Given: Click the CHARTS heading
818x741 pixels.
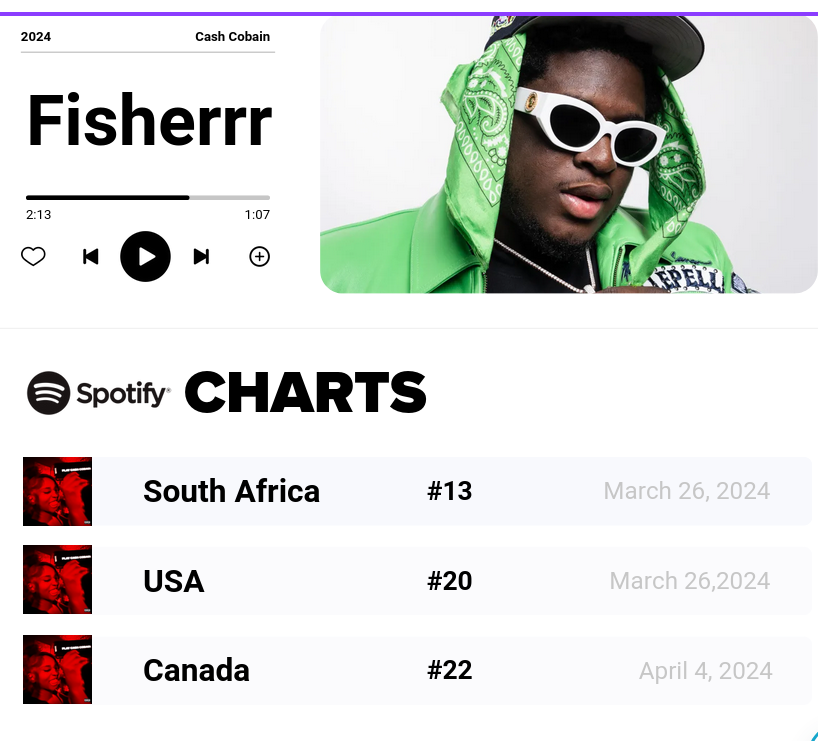Looking at the screenshot, I should pos(306,392).
